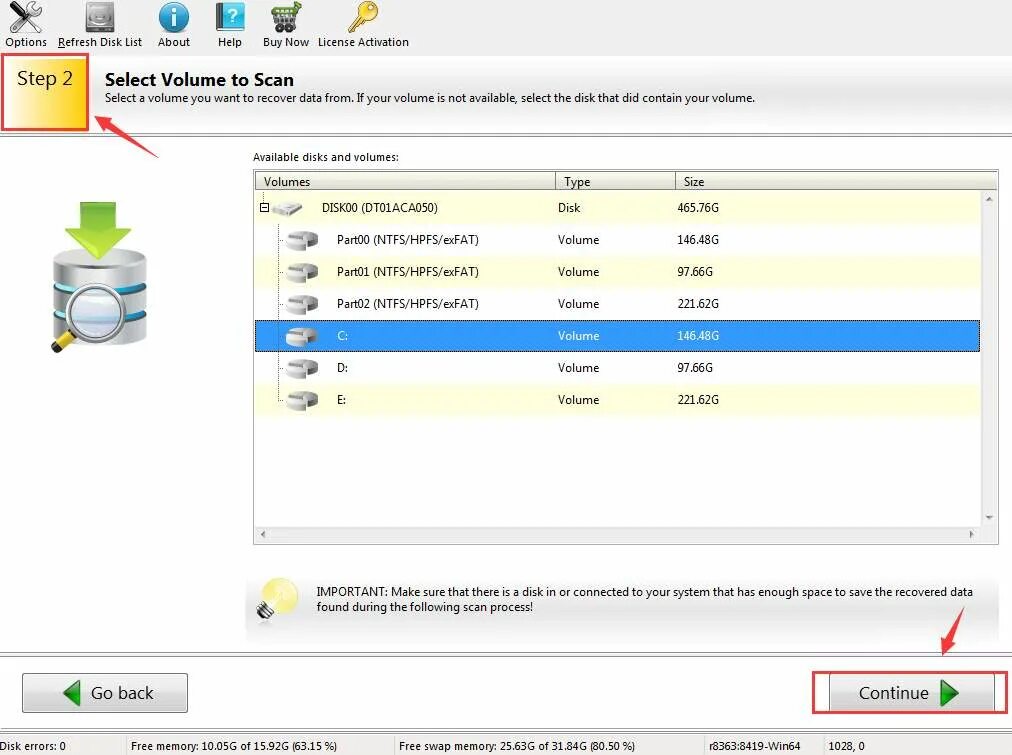1012x755 pixels.
Task: Click the D: volume icon
Action: pos(302,368)
